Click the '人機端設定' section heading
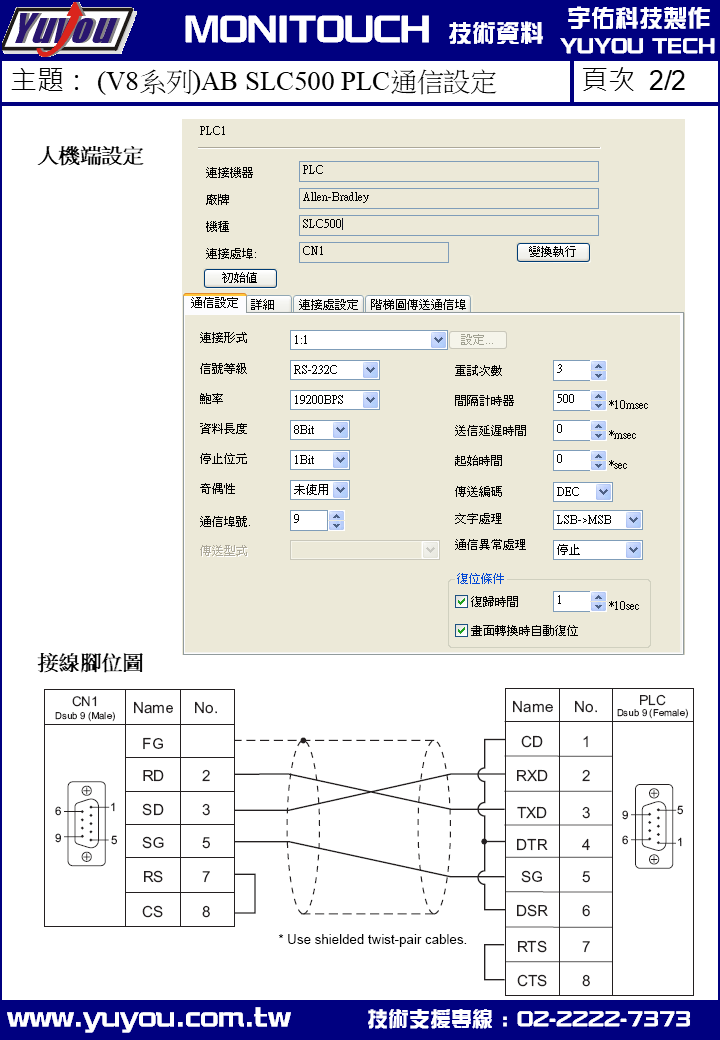720x1040 pixels. click(x=91, y=156)
